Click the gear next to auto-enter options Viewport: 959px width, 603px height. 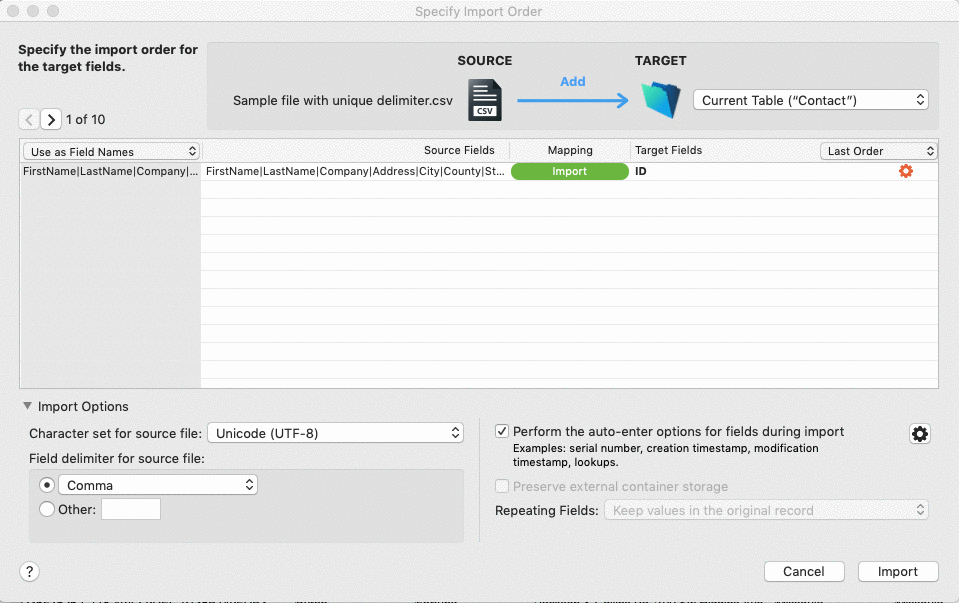[x=919, y=434]
